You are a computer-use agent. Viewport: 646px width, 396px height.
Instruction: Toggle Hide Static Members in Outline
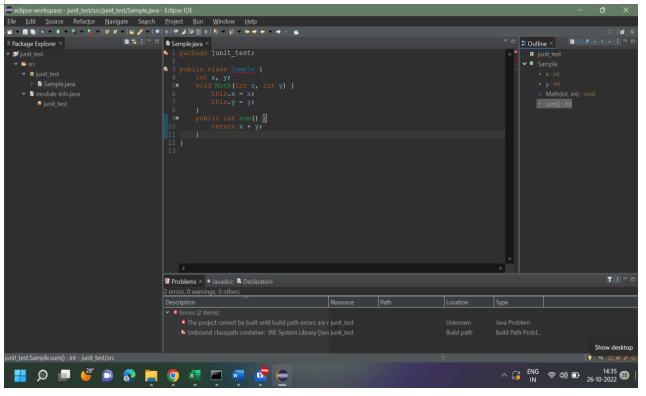click(x=595, y=41)
